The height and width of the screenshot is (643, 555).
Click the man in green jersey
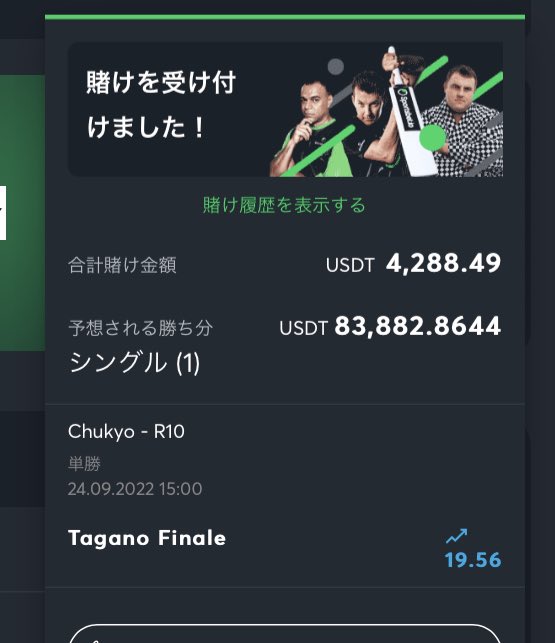coord(306,131)
